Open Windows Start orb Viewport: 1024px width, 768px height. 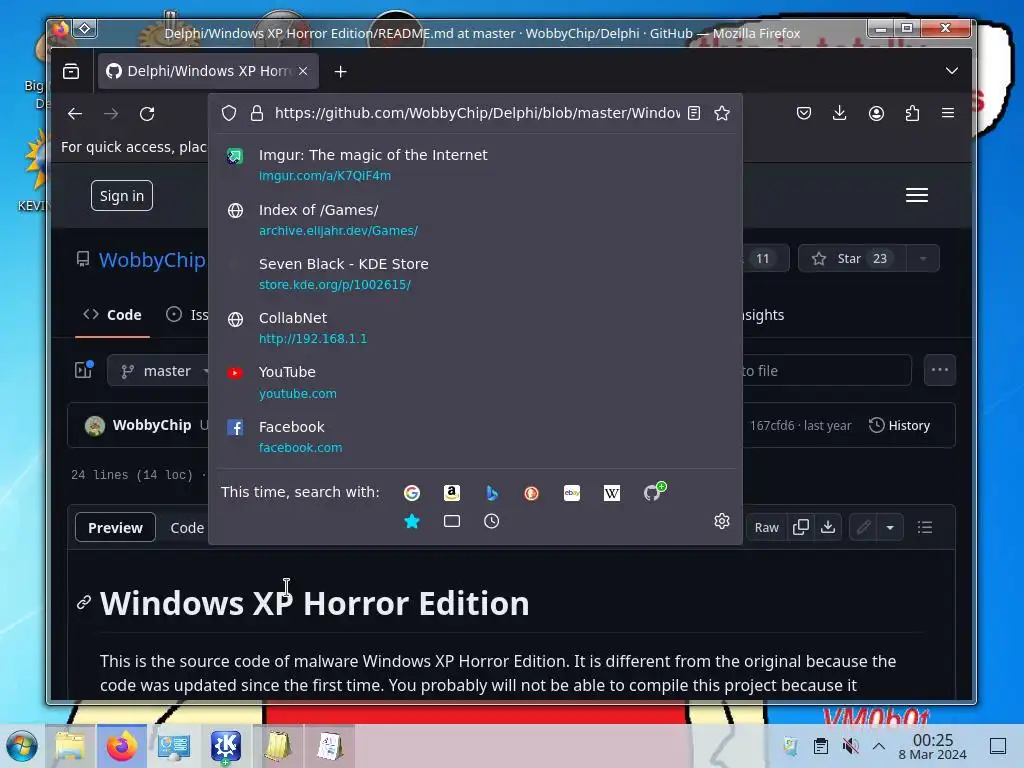22,746
